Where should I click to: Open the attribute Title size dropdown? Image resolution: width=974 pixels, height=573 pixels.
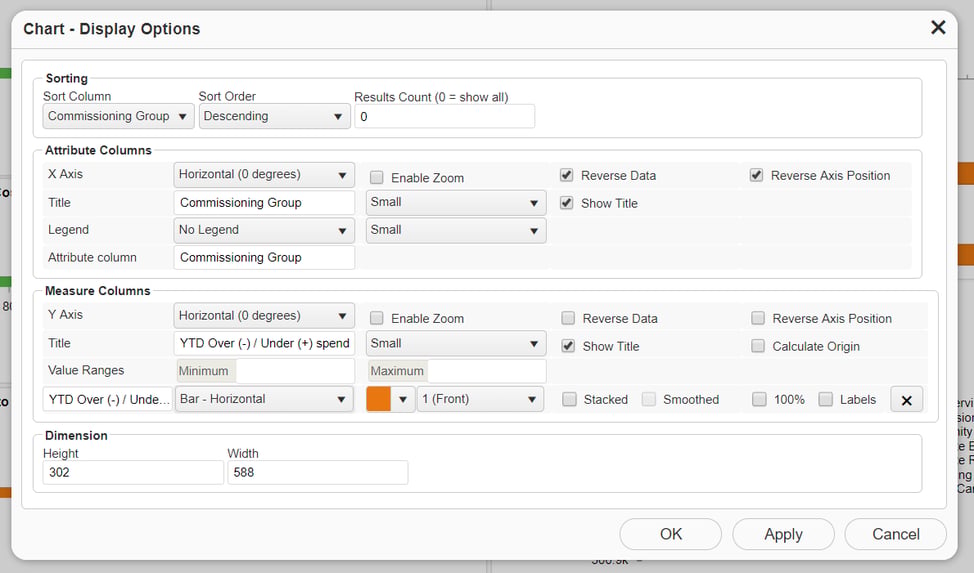456,203
